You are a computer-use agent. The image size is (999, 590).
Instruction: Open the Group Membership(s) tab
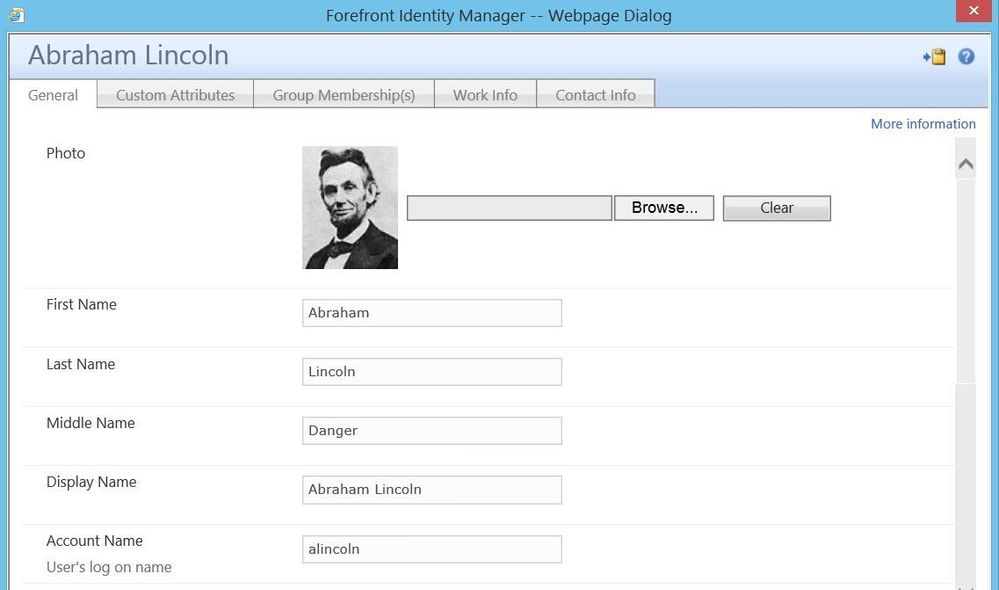click(344, 95)
